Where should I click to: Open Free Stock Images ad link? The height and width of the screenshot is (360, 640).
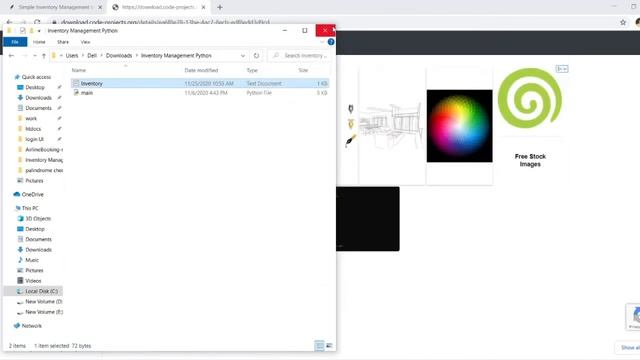[530, 160]
